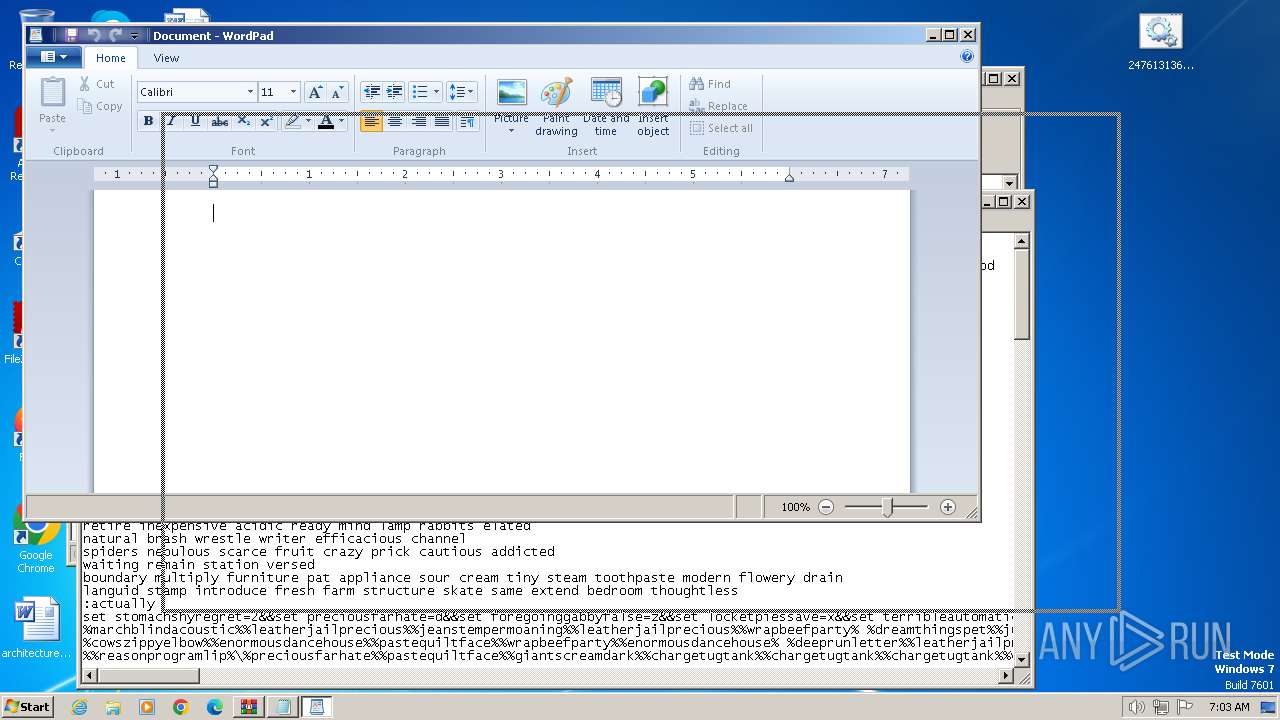
Task: Click the text highlight color pen
Action: point(292,121)
